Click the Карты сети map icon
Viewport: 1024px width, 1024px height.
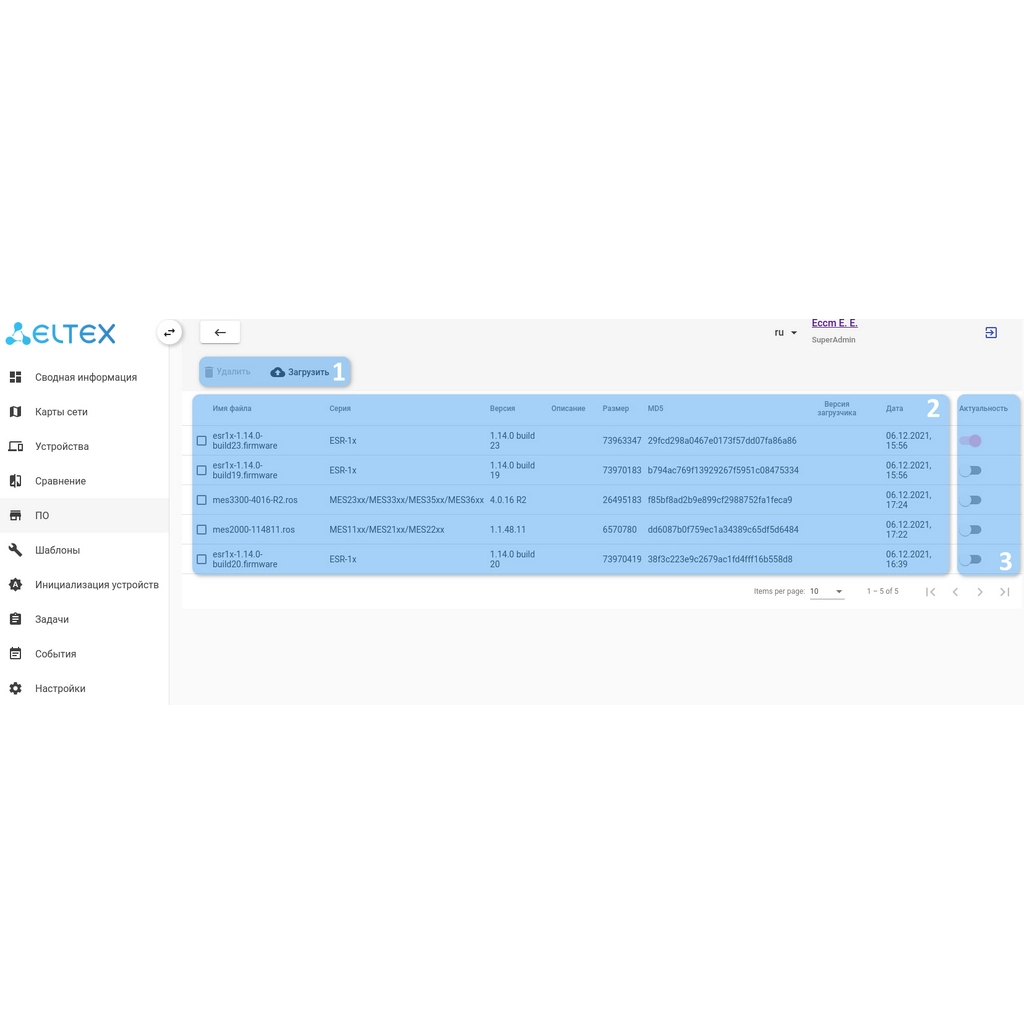pyautogui.click(x=16, y=411)
